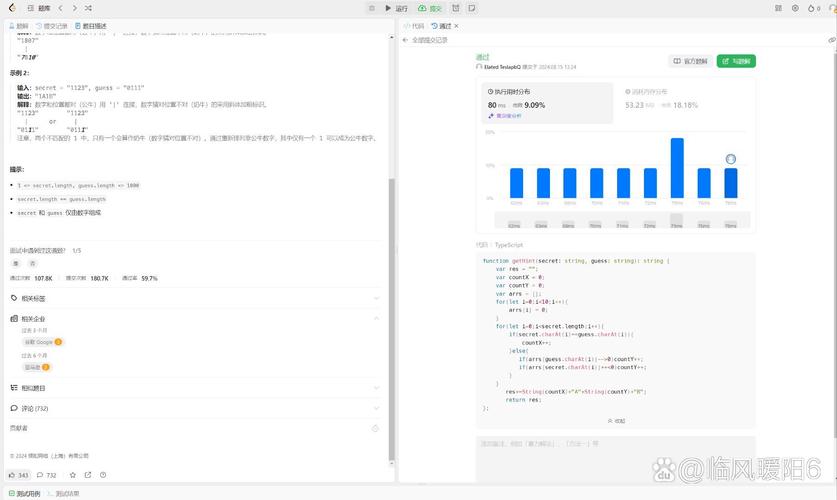
Task: Open 官方题解 official solution
Action: 690,61
